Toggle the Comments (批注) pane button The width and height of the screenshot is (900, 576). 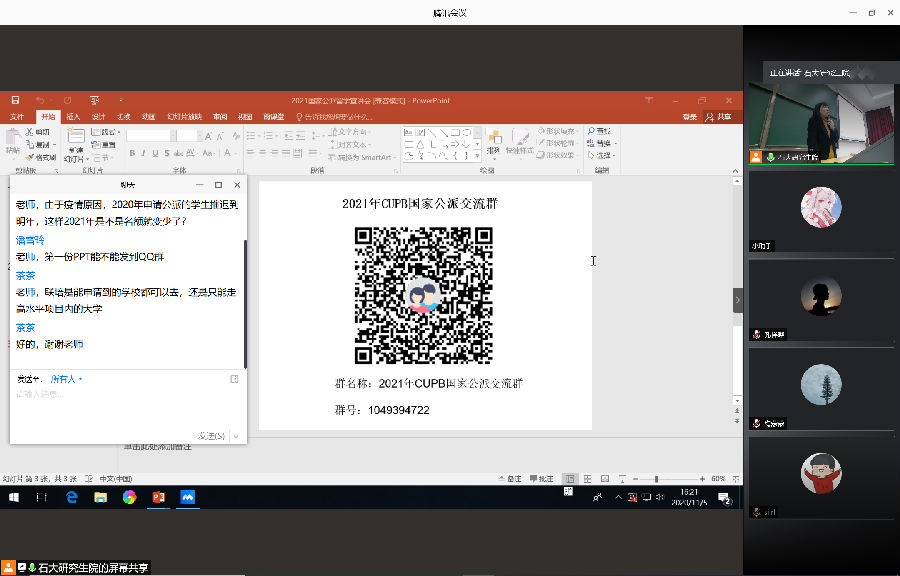[x=541, y=478]
